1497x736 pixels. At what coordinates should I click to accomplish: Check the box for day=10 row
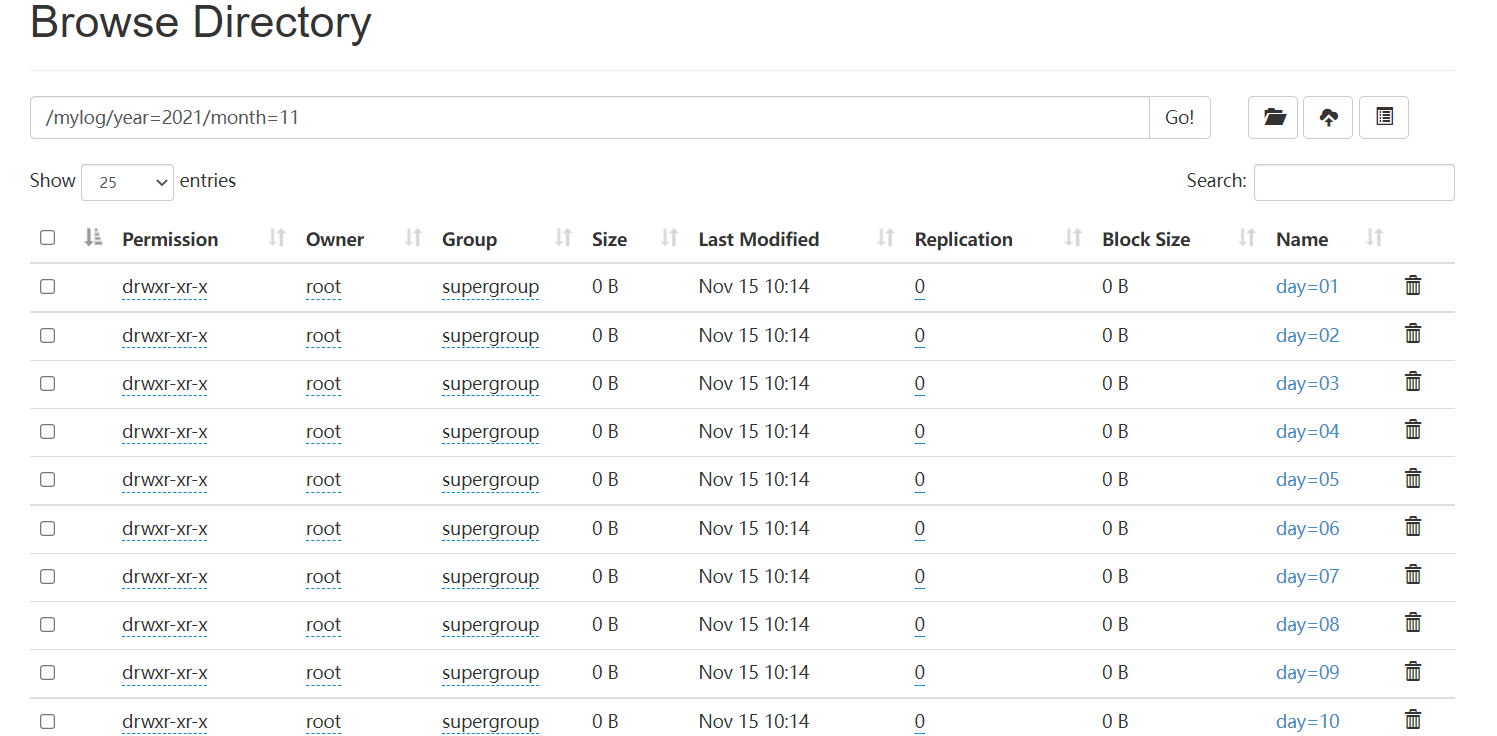tap(47, 721)
